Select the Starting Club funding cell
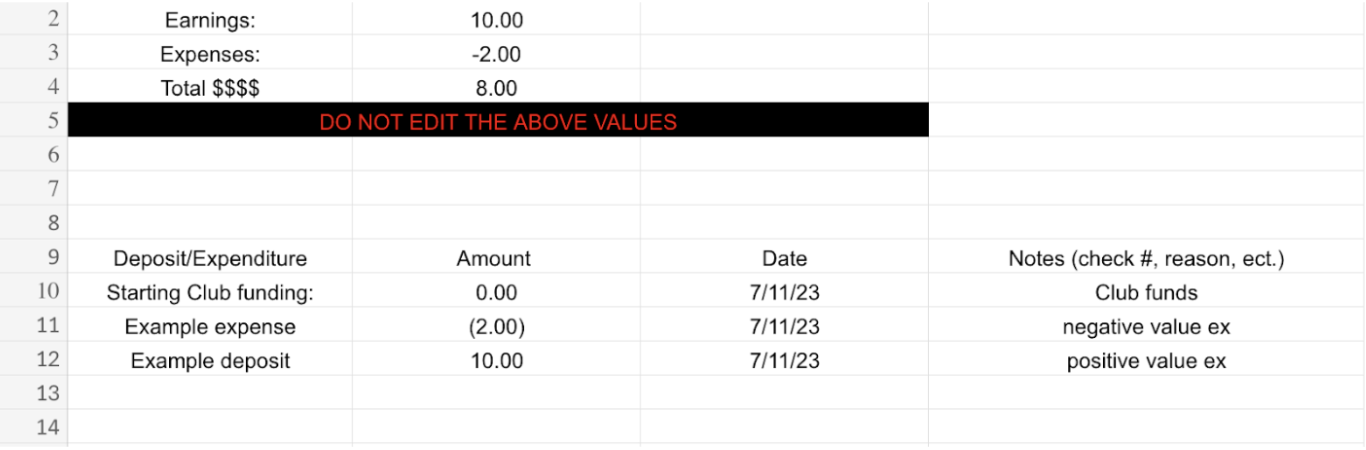1366x450 pixels. [x=210, y=293]
